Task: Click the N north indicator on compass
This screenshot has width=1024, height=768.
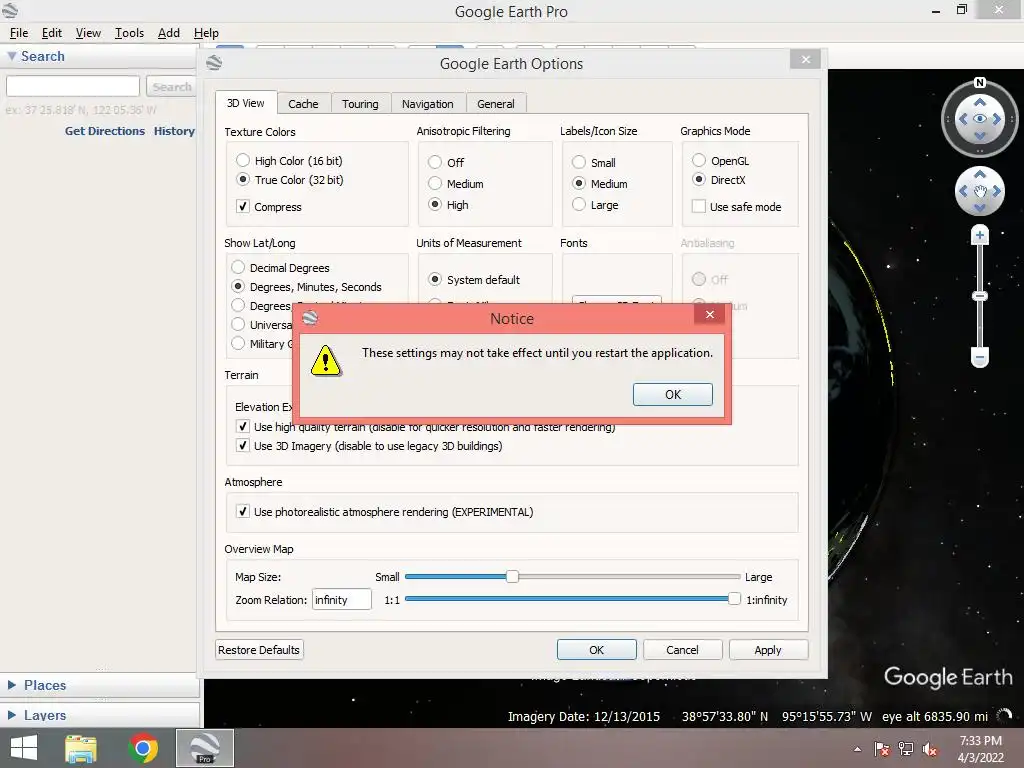Action: (980, 83)
